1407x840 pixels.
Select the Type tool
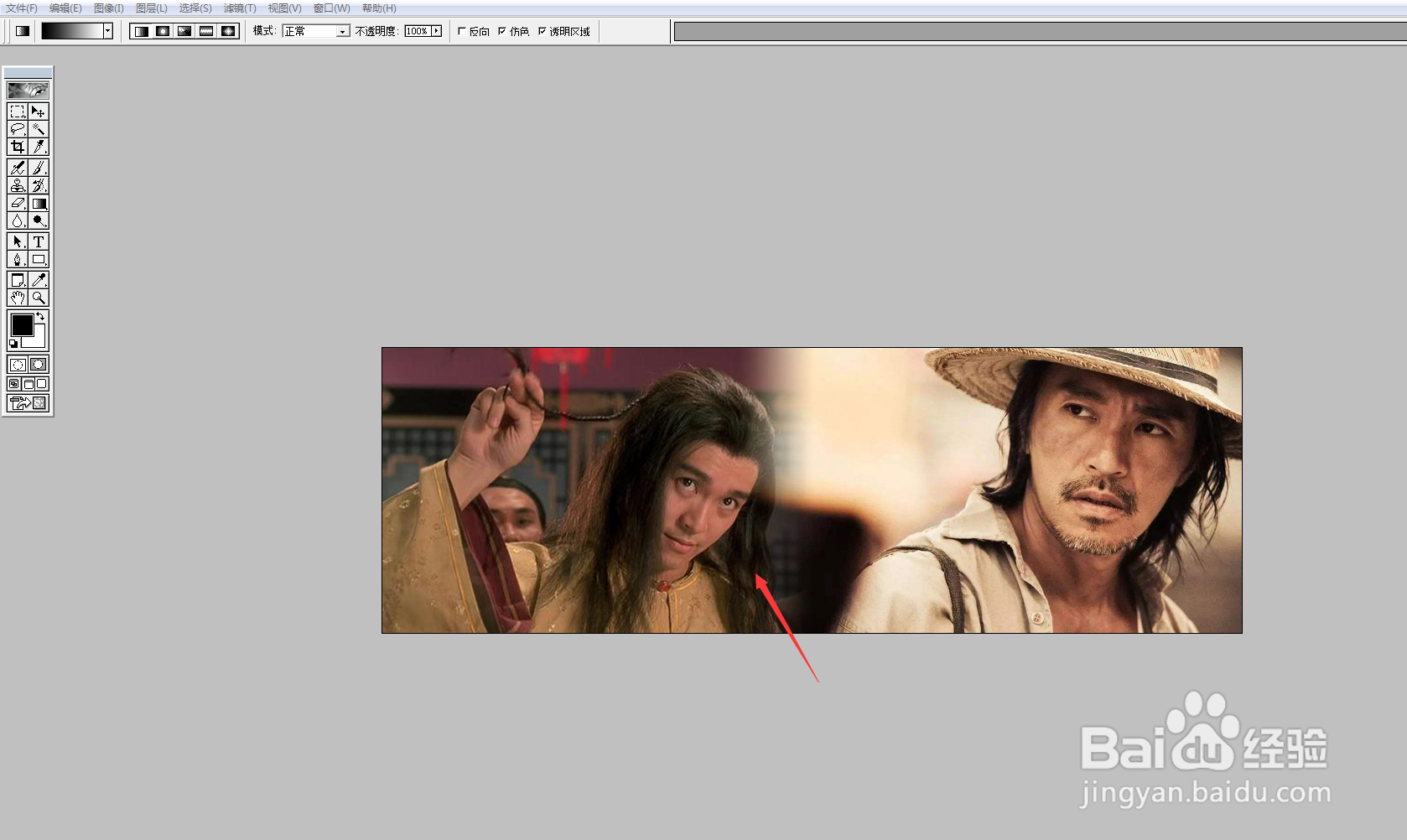[39, 241]
